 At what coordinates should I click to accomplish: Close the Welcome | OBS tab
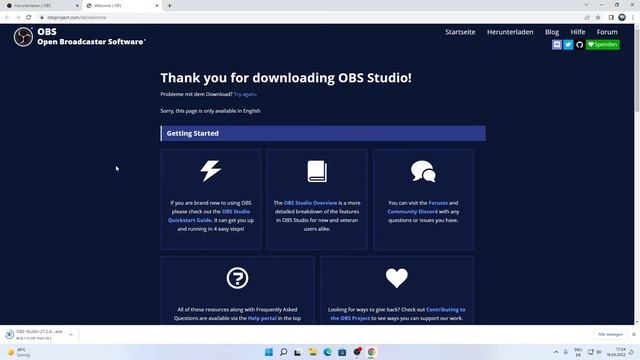[x=157, y=6]
